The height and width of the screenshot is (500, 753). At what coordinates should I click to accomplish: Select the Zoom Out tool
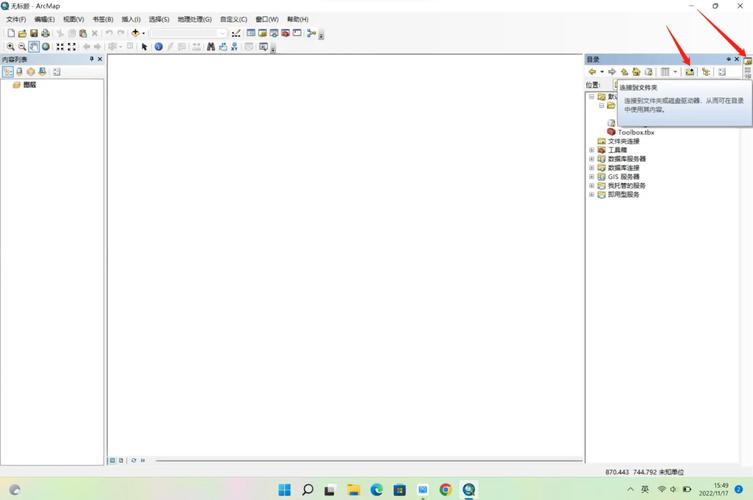coord(22,47)
